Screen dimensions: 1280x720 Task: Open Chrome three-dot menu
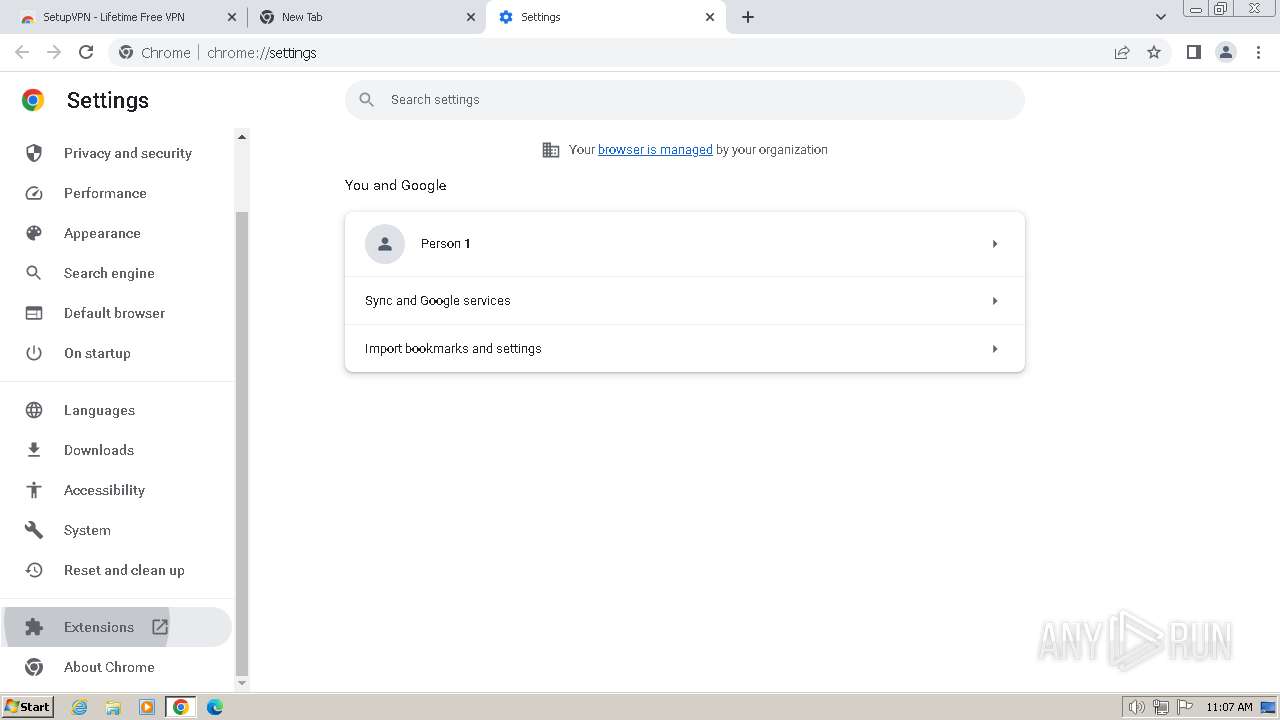(1259, 52)
